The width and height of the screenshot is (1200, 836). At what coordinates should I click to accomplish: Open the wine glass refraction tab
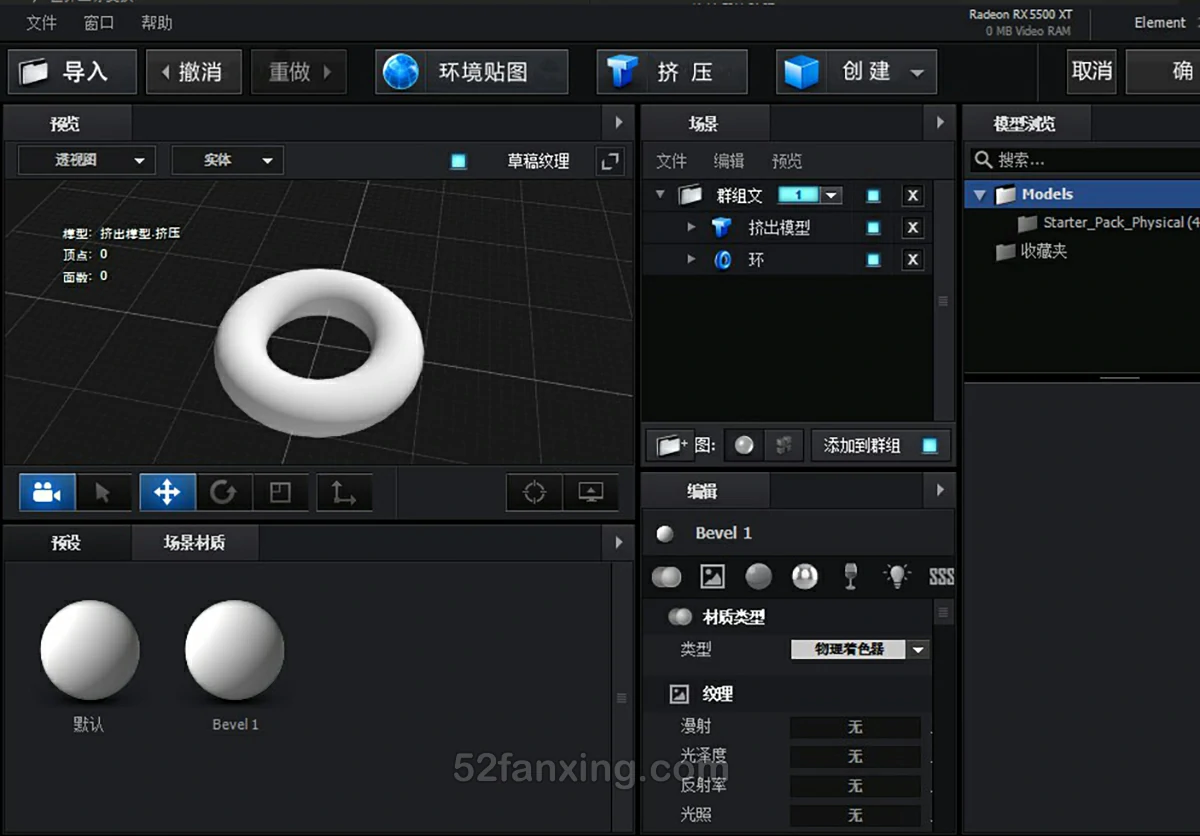click(x=851, y=576)
